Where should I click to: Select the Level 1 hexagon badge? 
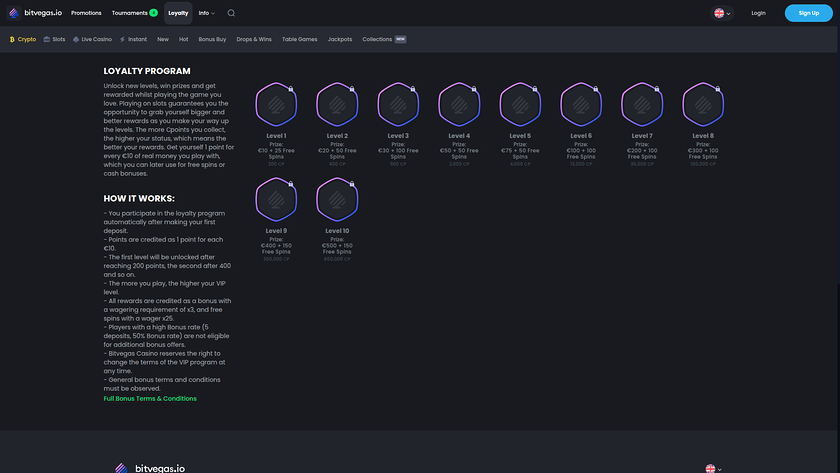pyautogui.click(x=276, y=104)
